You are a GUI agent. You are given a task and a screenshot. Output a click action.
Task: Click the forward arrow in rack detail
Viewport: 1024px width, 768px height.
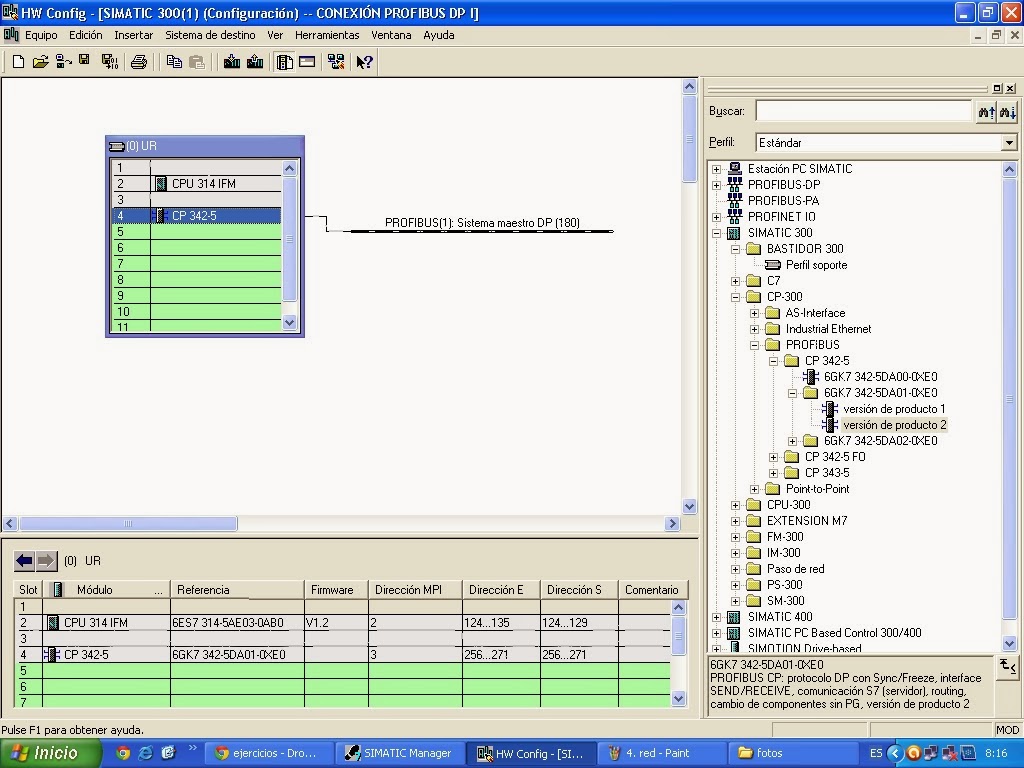[46, 560]
